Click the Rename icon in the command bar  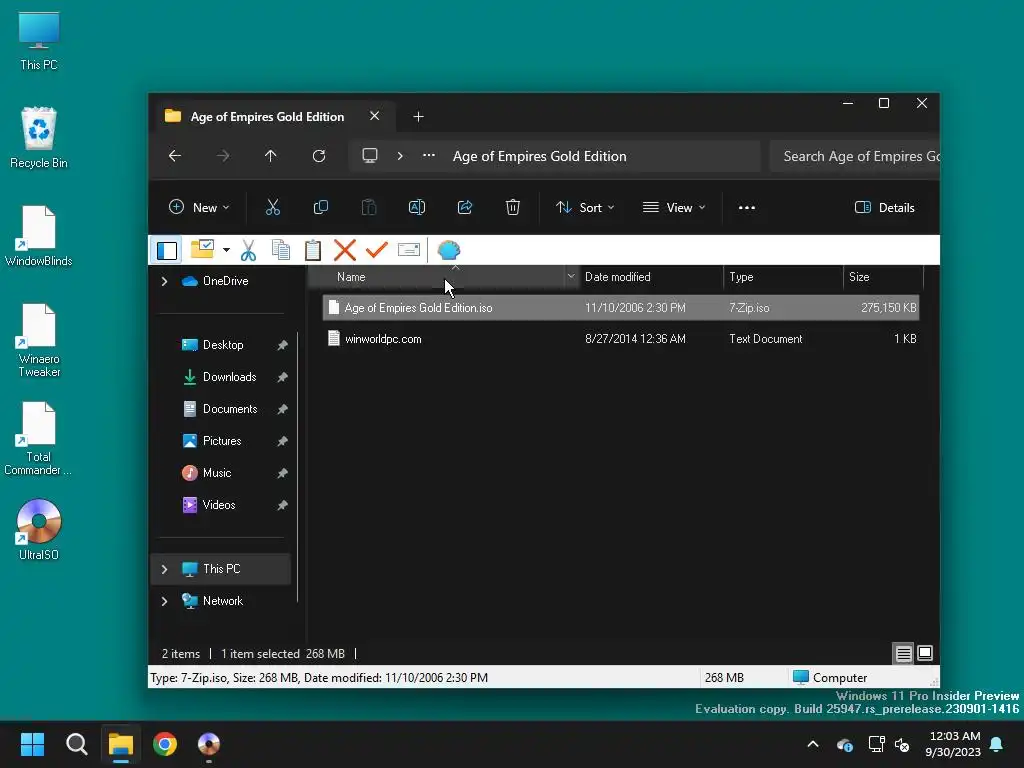(417, 208)
